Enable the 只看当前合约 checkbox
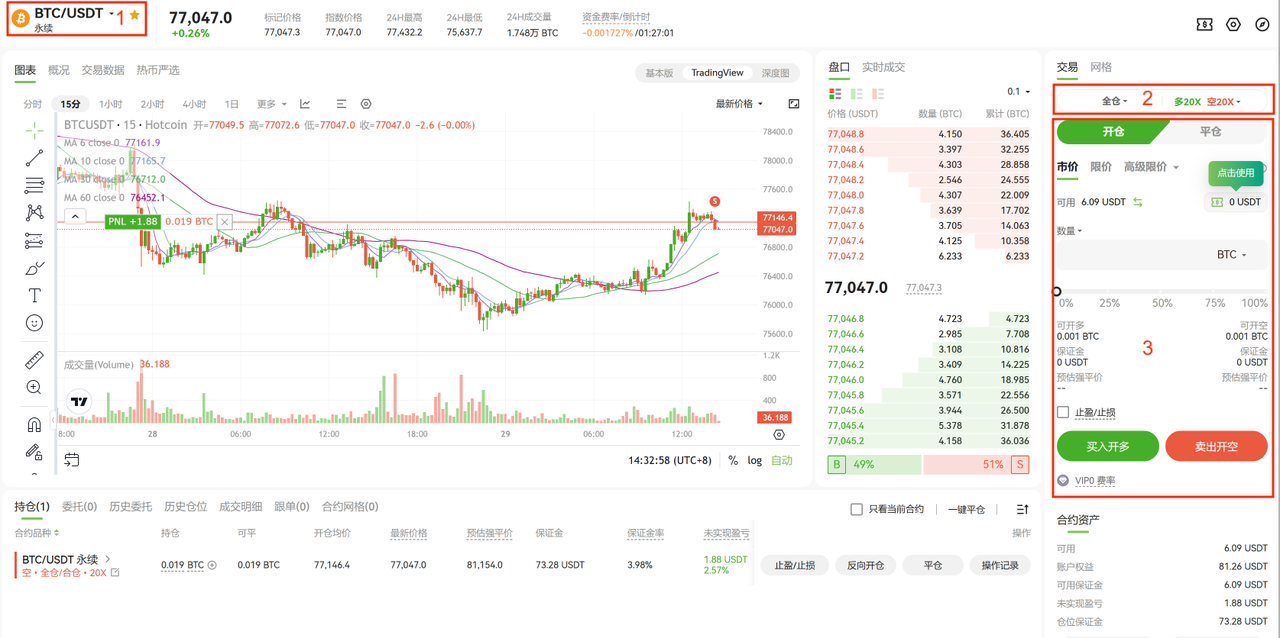Image resolution: width=1280 pixels, height=638 pixels. tap(856, 509)
